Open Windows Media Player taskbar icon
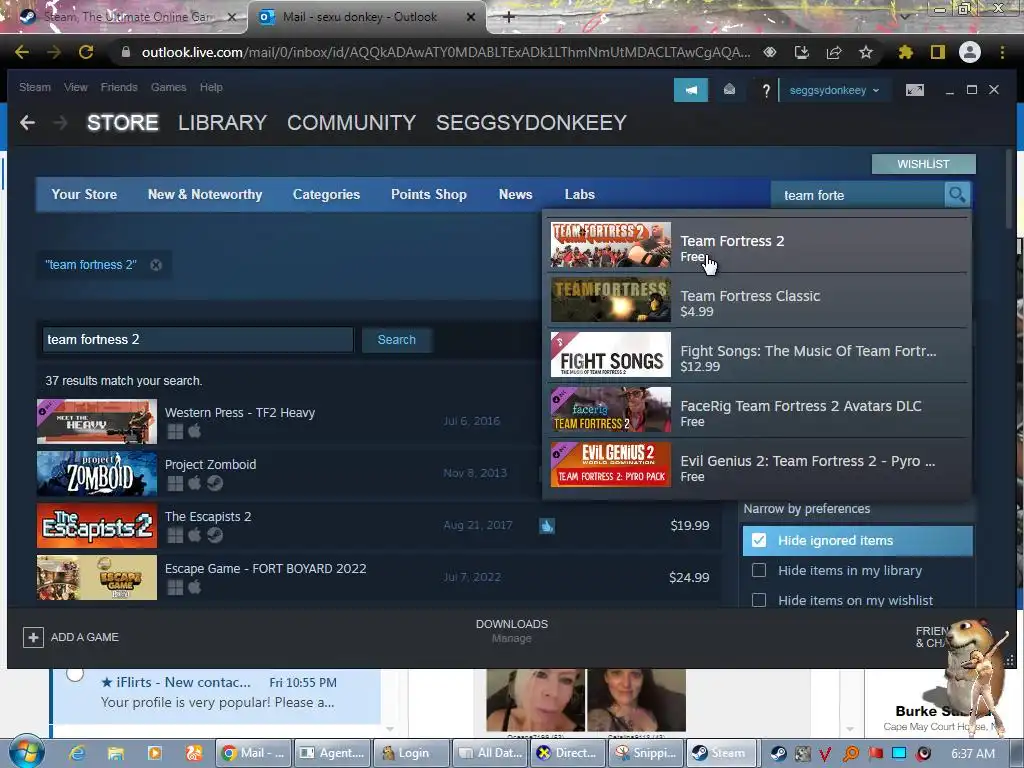 [155, 753]
